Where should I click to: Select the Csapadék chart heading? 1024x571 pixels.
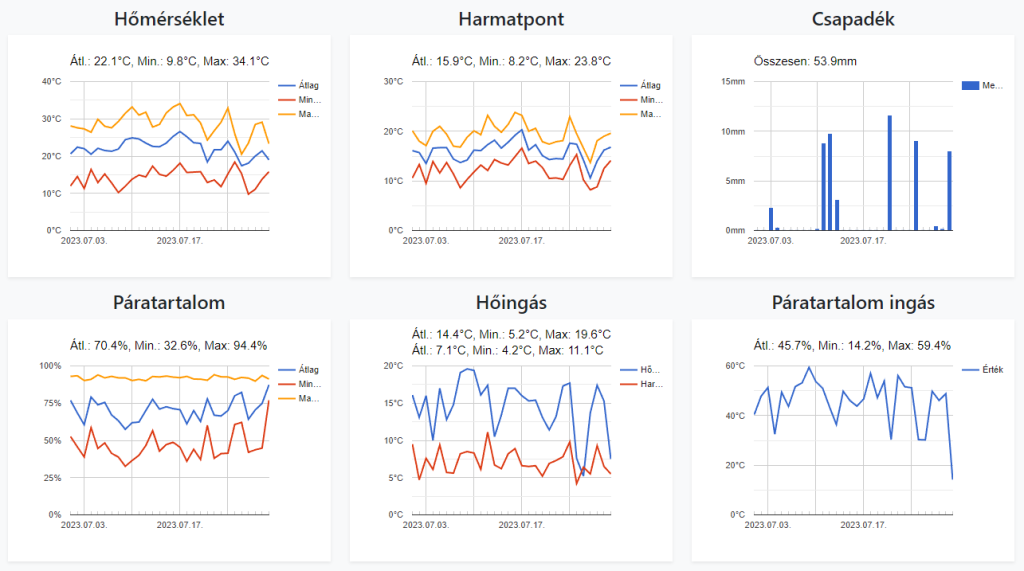click(x=853, y=19)
